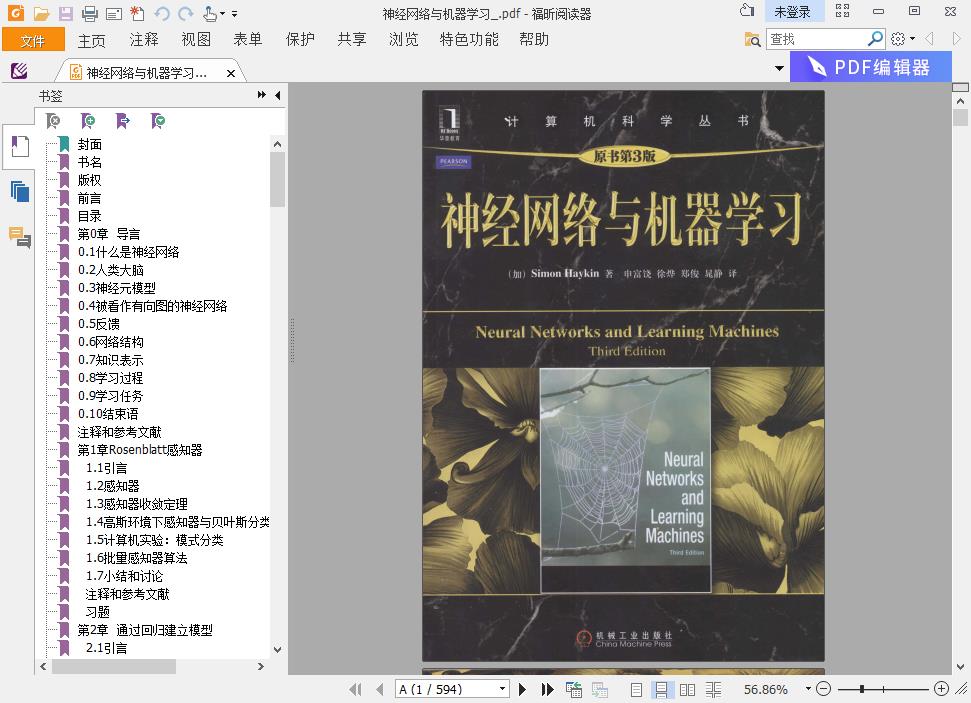Print the PDF using the printer icon
Viewport: 971px width, 703px height.
(90, 13)
